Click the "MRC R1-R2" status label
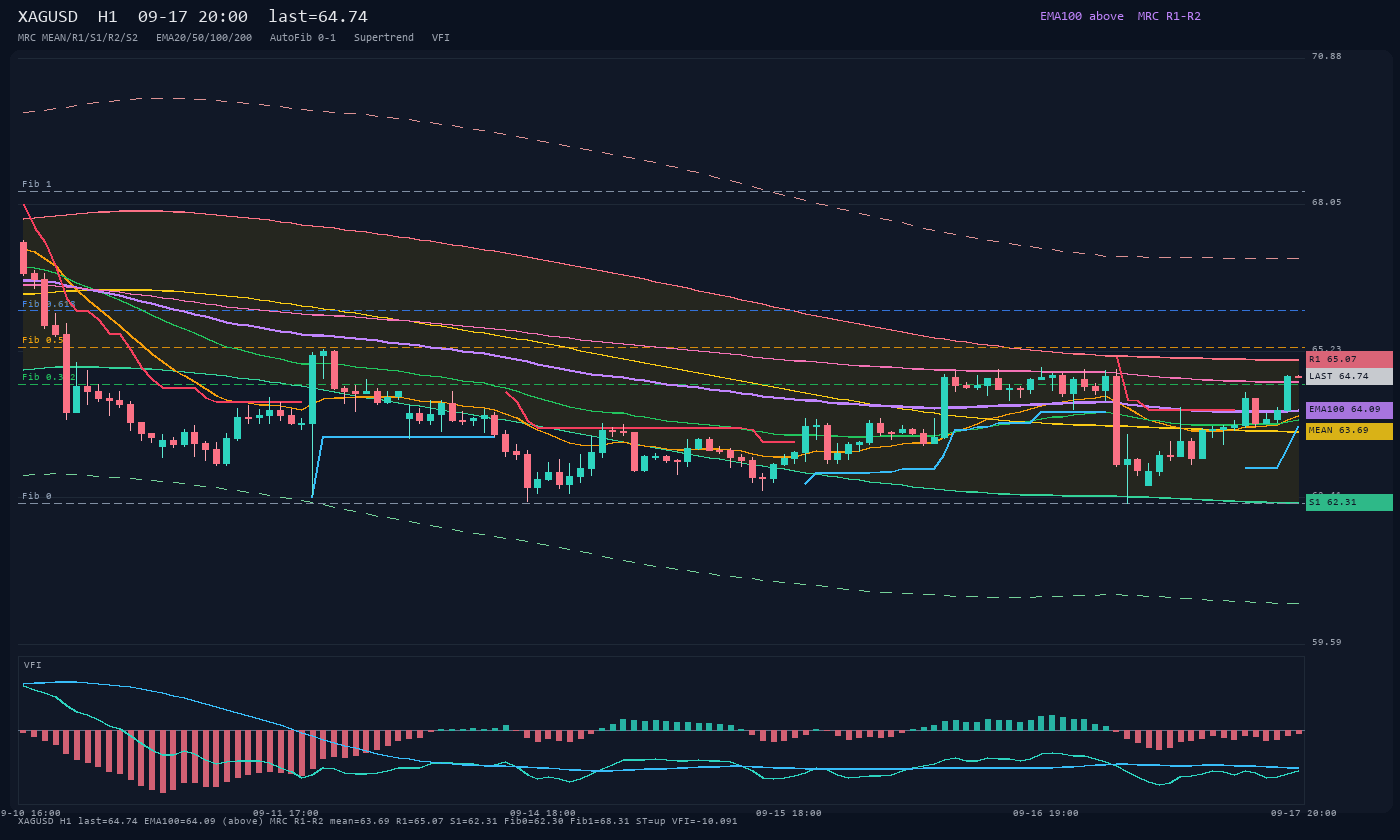Screen dimensions: 1400x840 click(1169, 16)
